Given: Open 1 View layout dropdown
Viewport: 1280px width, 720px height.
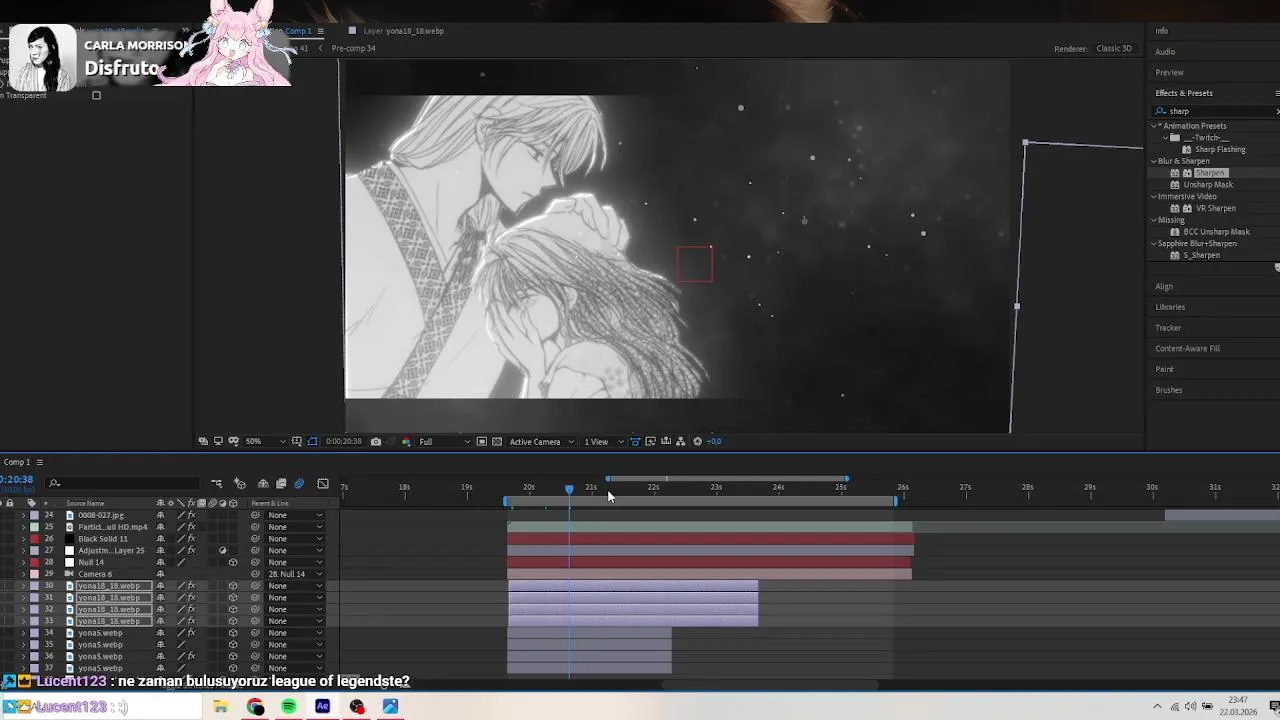Looking at the screenshot, I should point(604,441).
